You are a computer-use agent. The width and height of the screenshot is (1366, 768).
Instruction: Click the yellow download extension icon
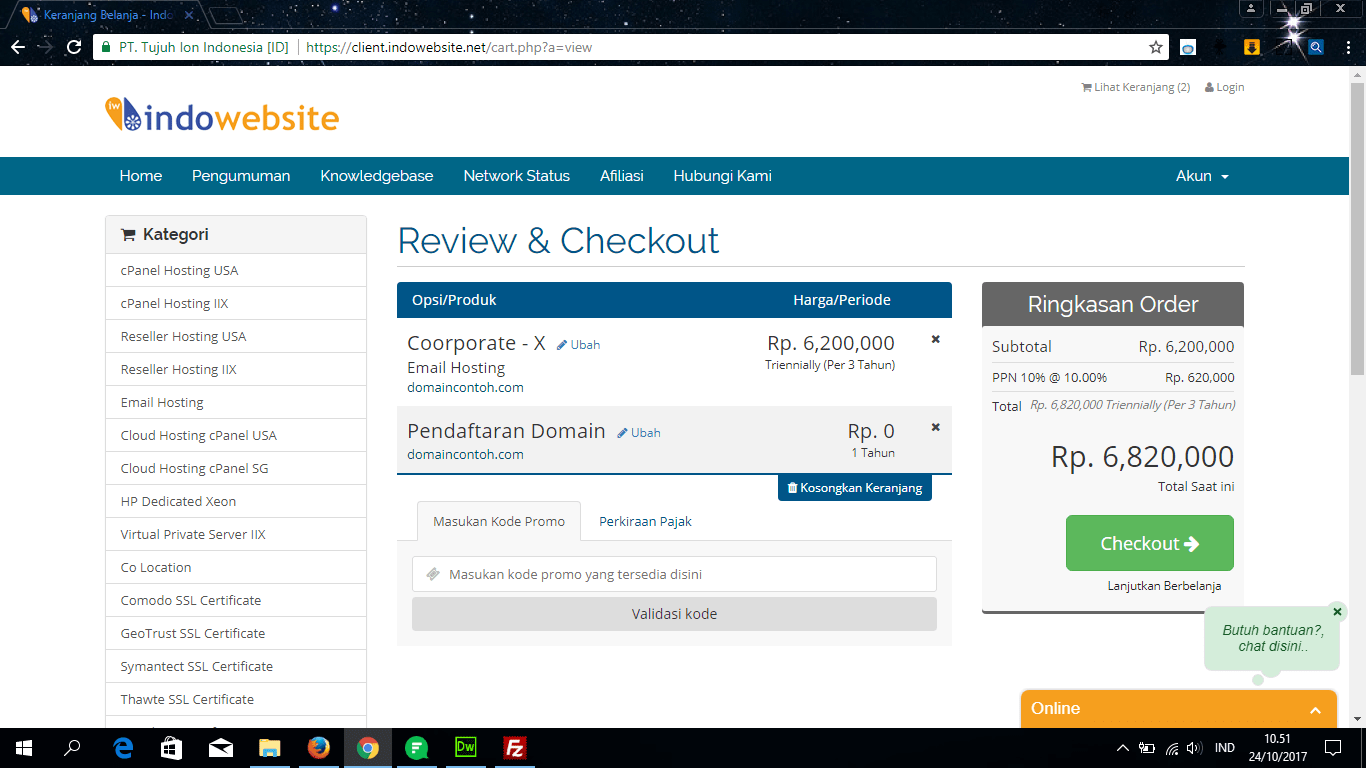tap(1251, 47)
